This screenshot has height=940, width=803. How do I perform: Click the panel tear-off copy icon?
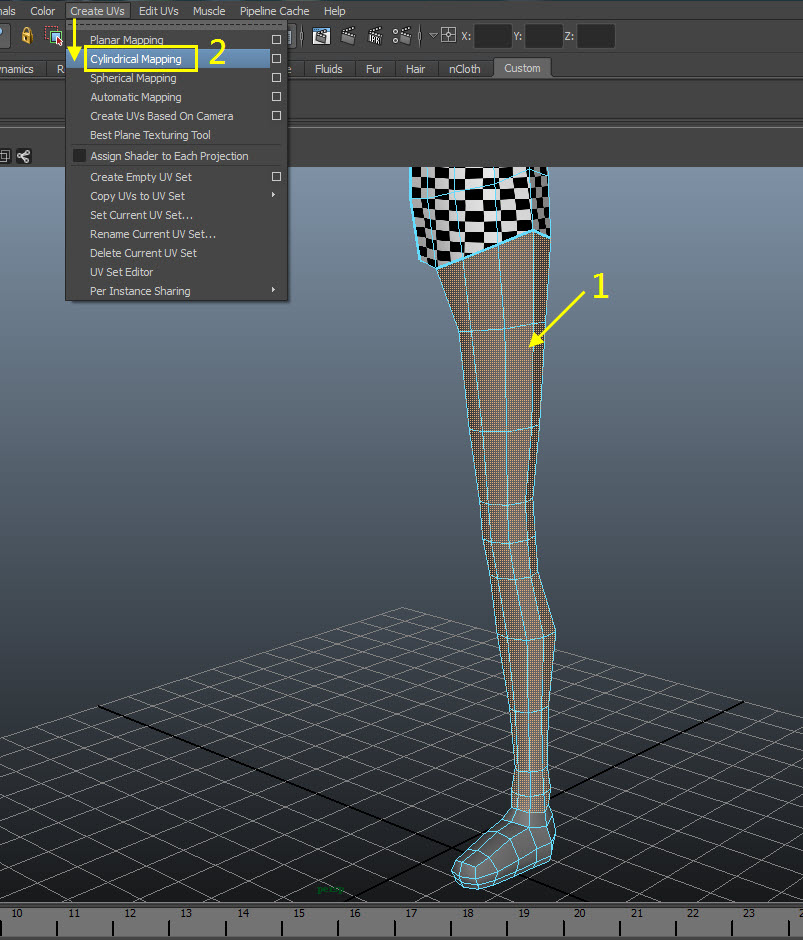pos(5,156)
